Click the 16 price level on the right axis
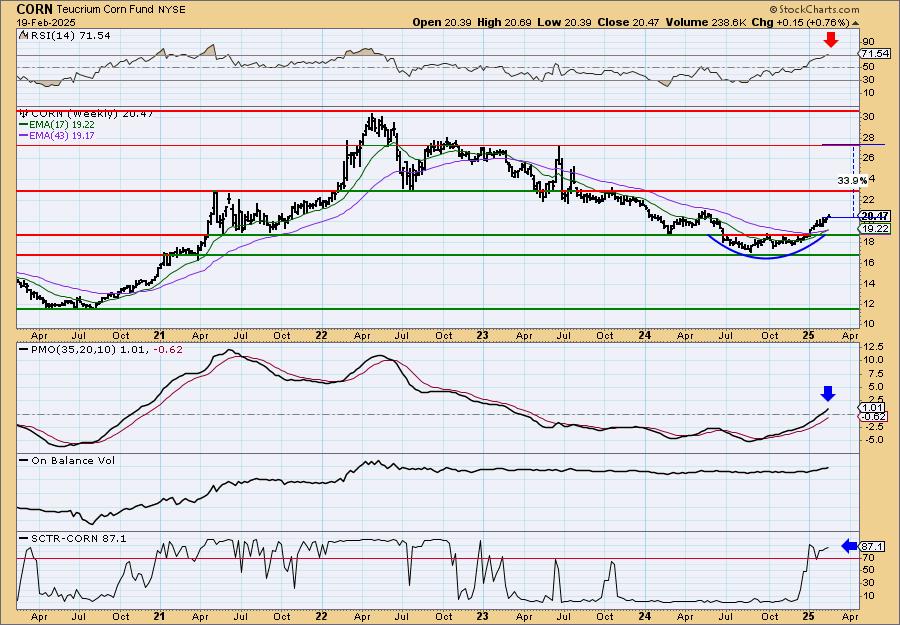This screenshot has width=900, height=625. click(x=867, y=262)
